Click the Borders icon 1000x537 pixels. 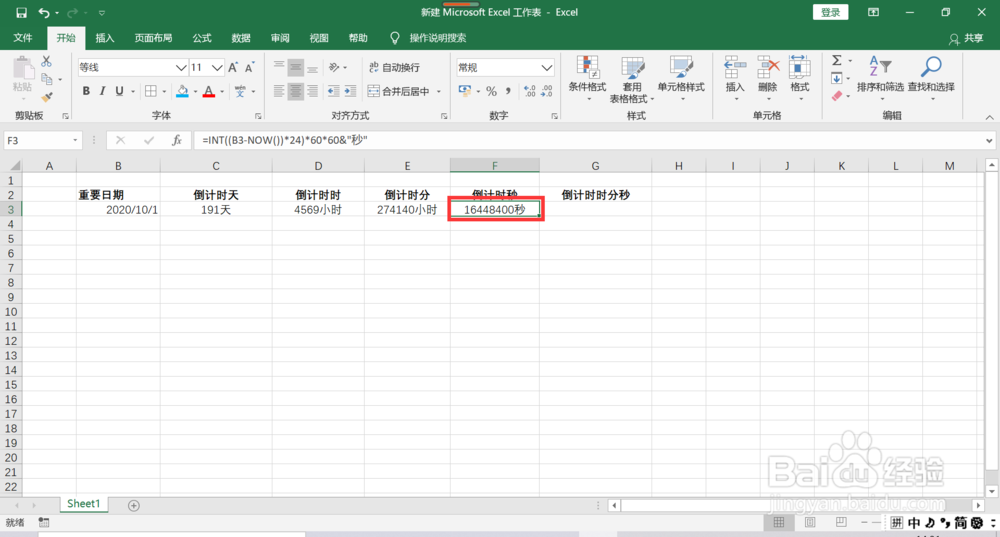click(x=151, y=91)
